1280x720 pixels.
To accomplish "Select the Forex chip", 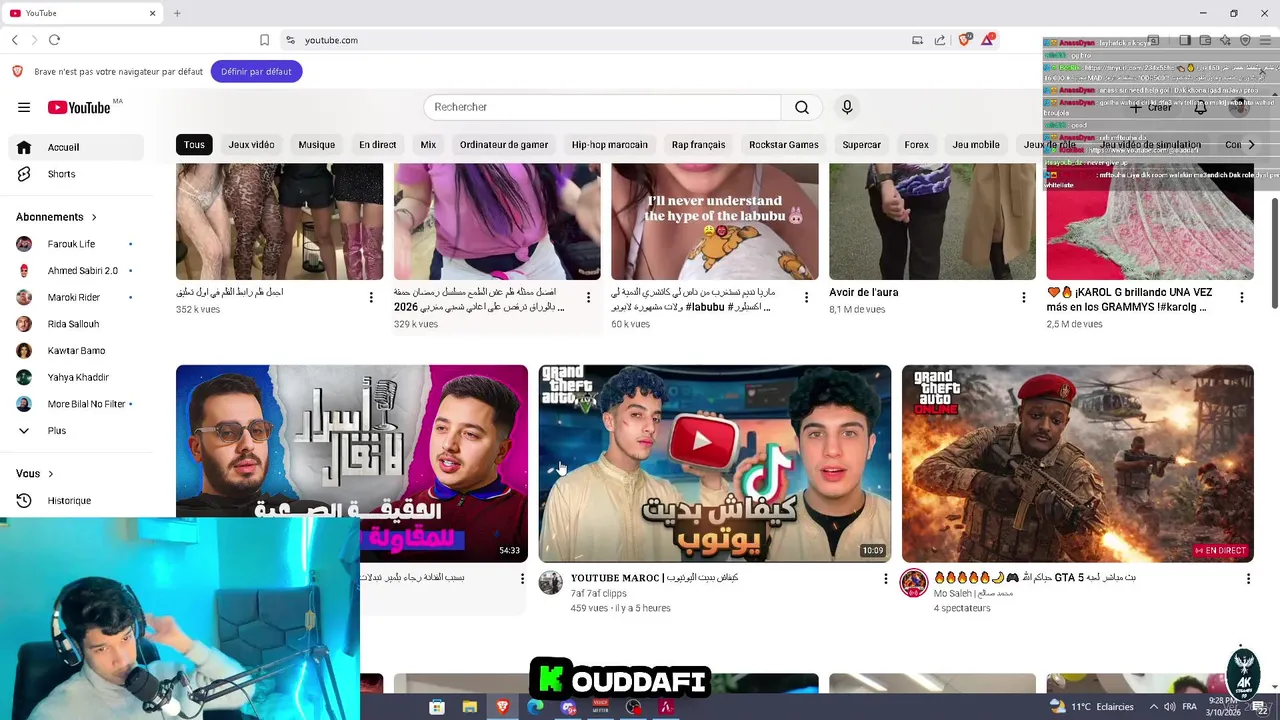I will [x=917, y=145].
